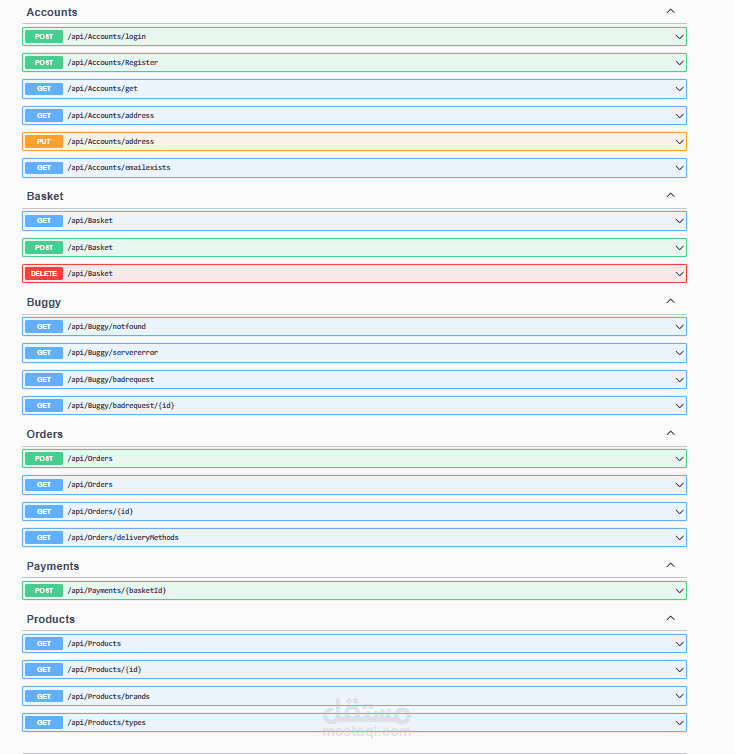The image size is (734, 754).
Task: Expand the DELETE /api/Basket row chevron
Action: coord(679,274)
